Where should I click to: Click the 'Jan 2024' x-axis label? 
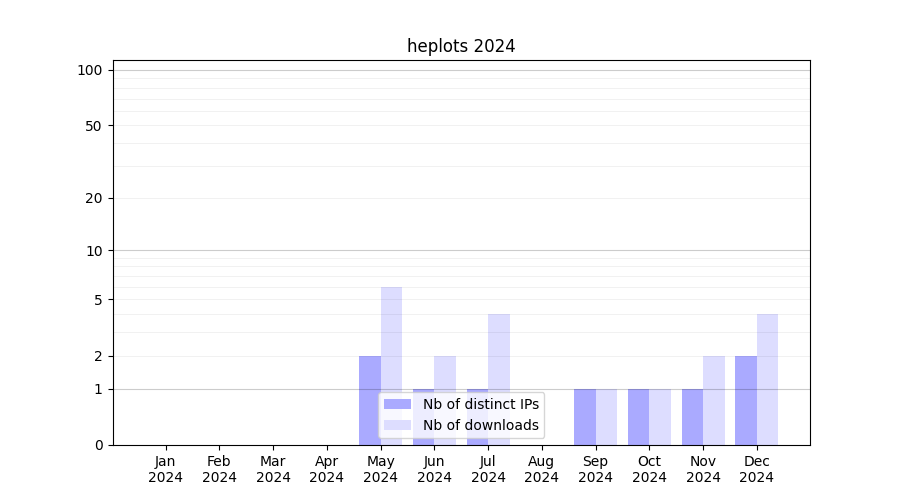166,469
